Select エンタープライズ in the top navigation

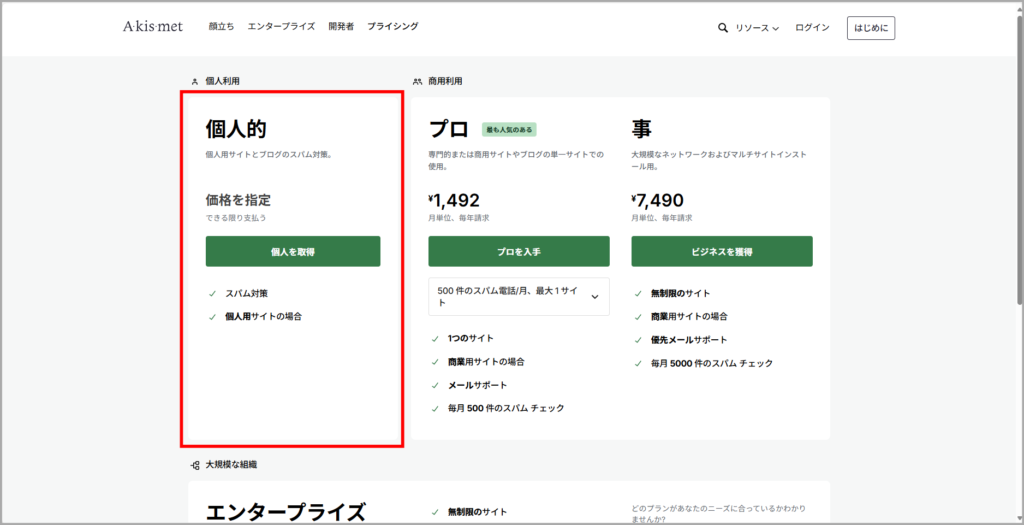point(281,27)
